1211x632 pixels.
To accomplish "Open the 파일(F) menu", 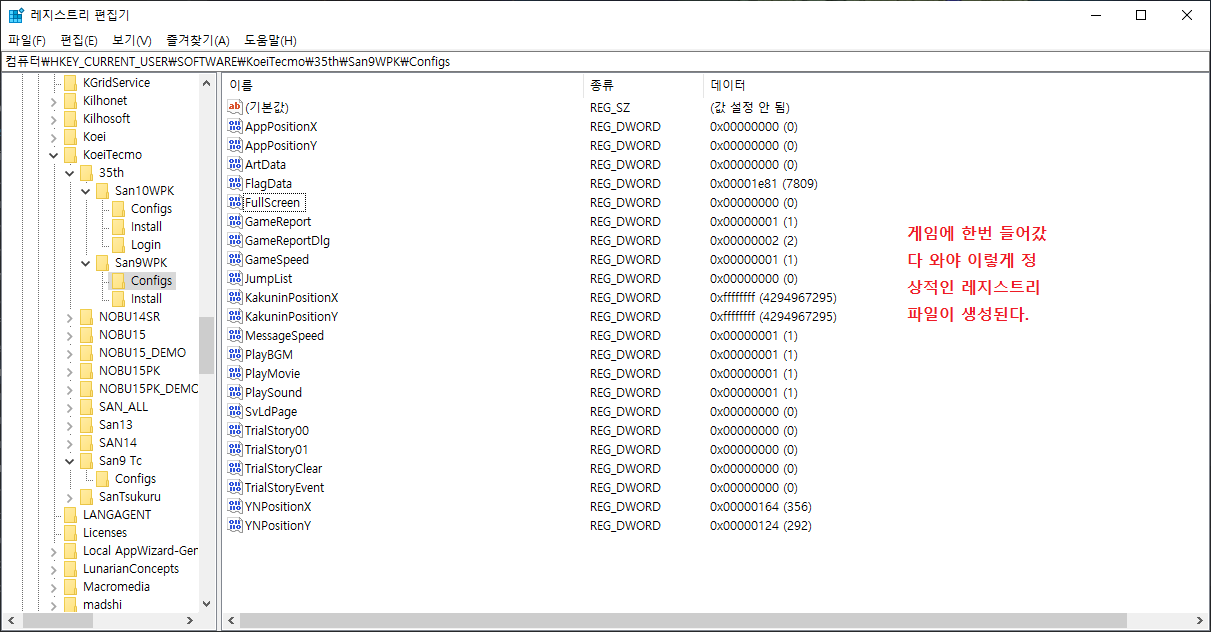I will (27, 40).
